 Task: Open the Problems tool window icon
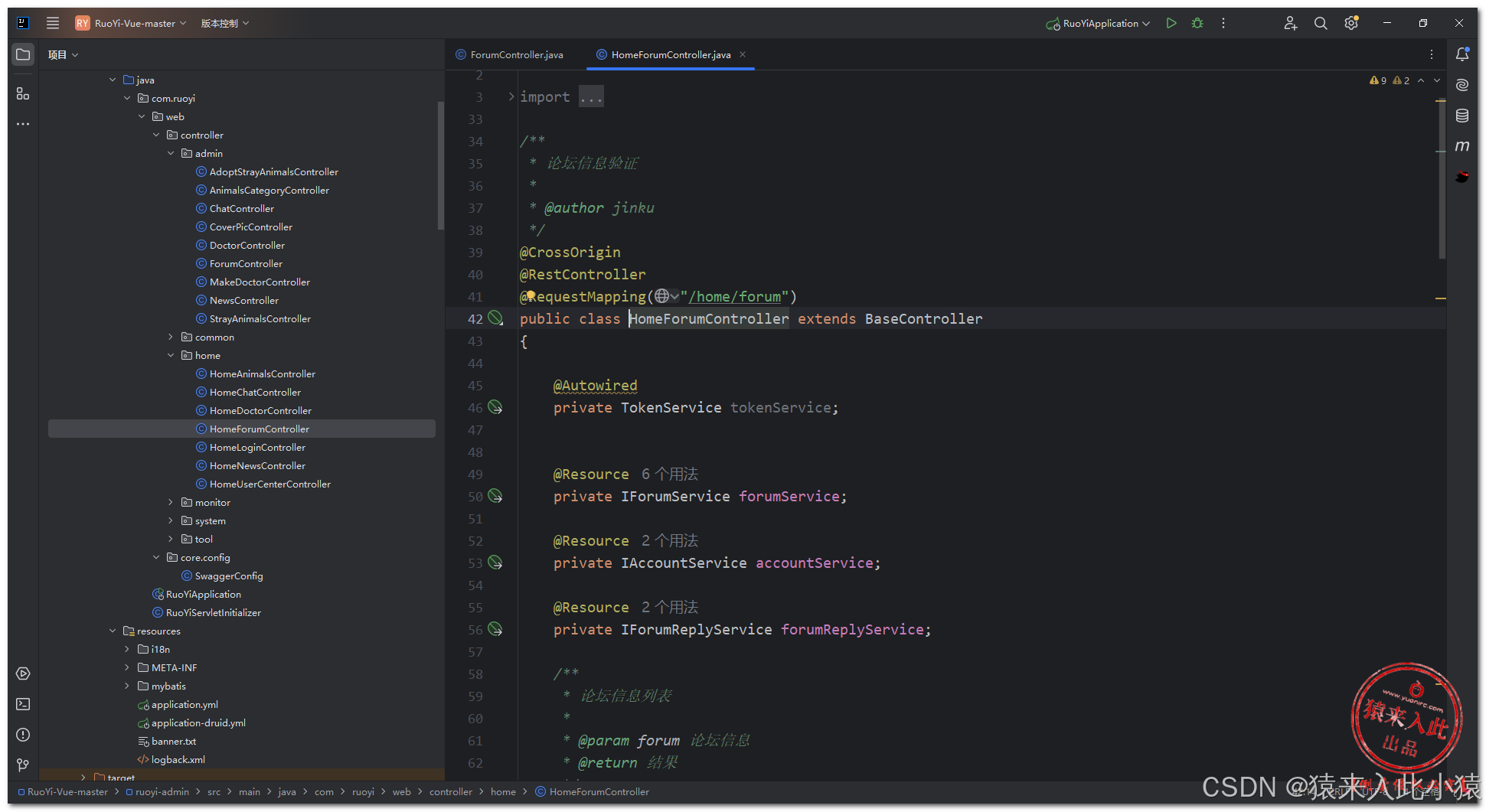[23, 735]
